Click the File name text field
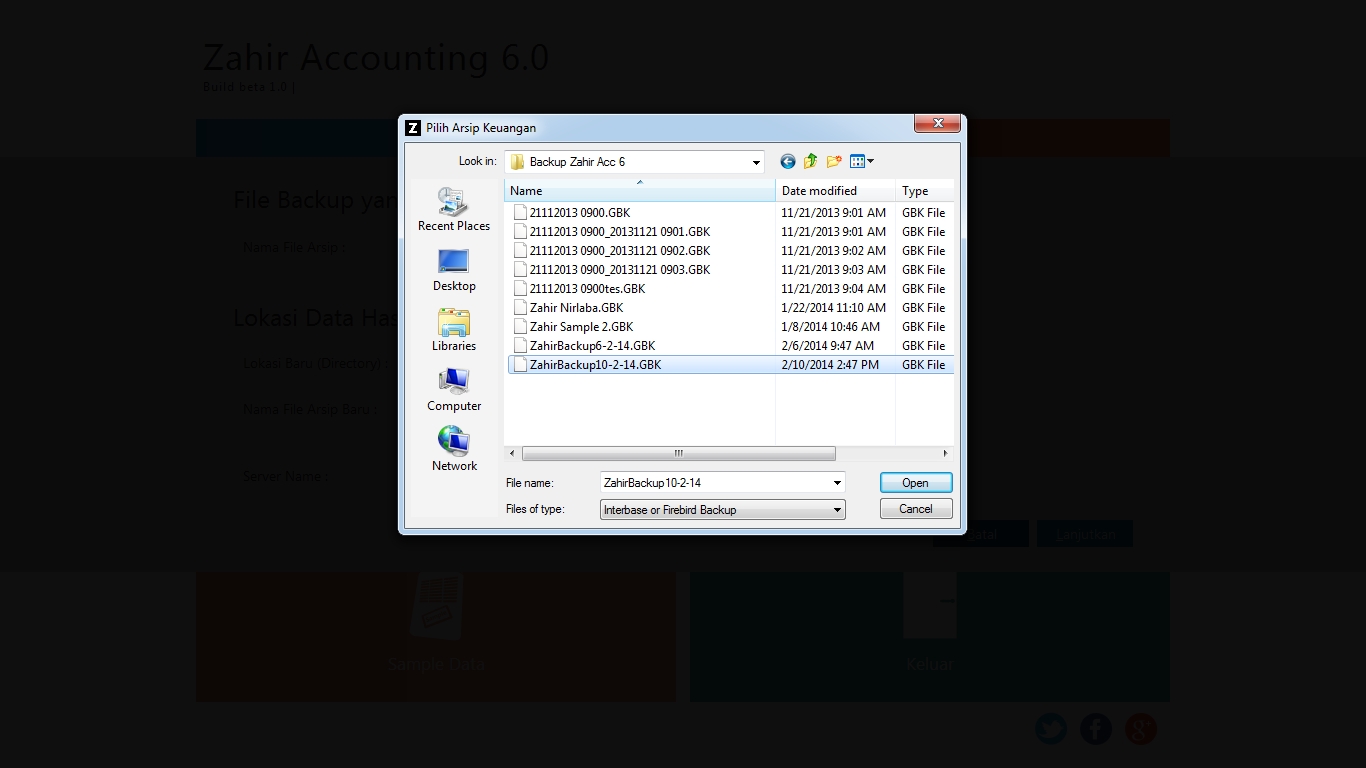Image resolution: width=1366 pixels, height=768 pixels. (715, 483)
